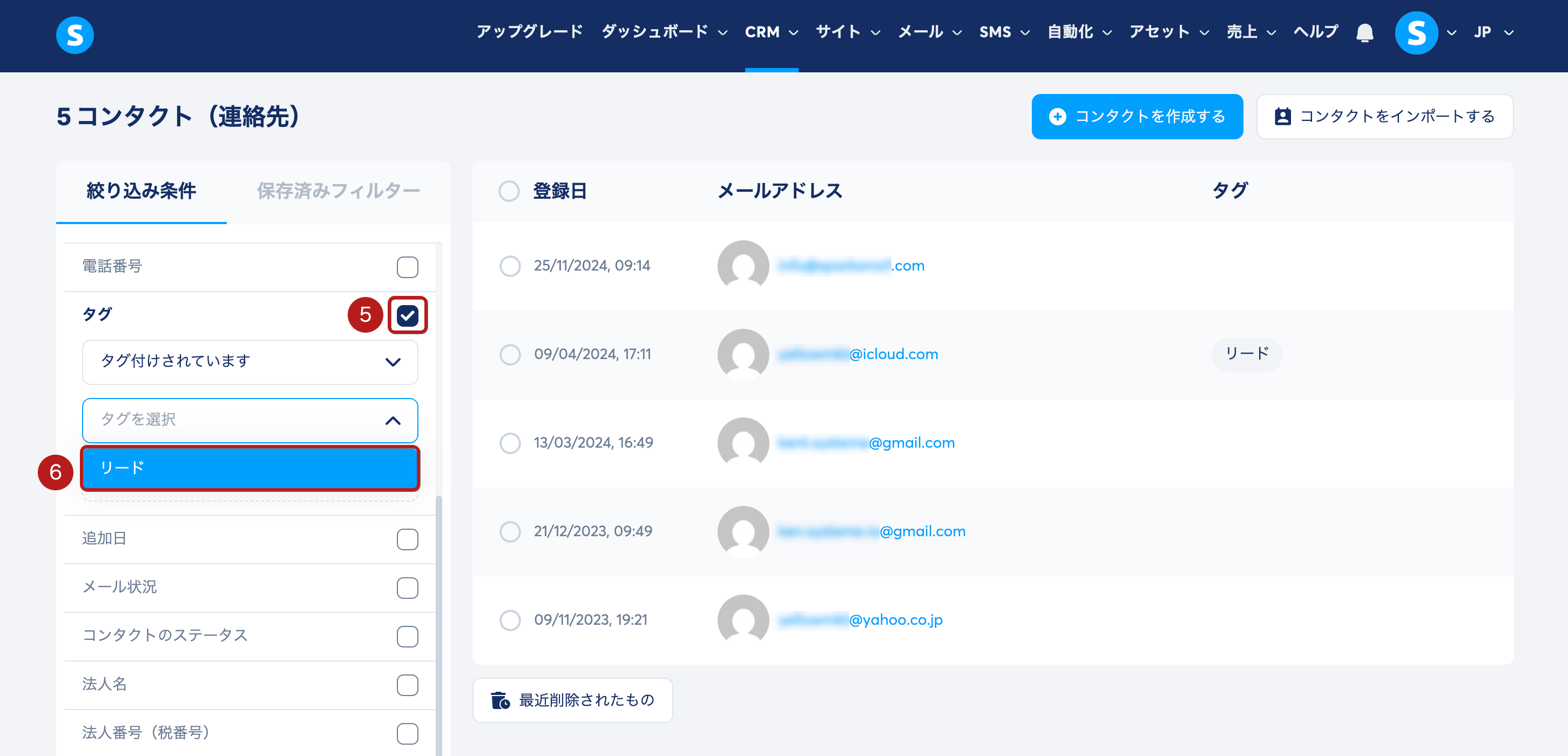
Task: Click the Systeme logo in top-left corner
Action: point(75,35)
